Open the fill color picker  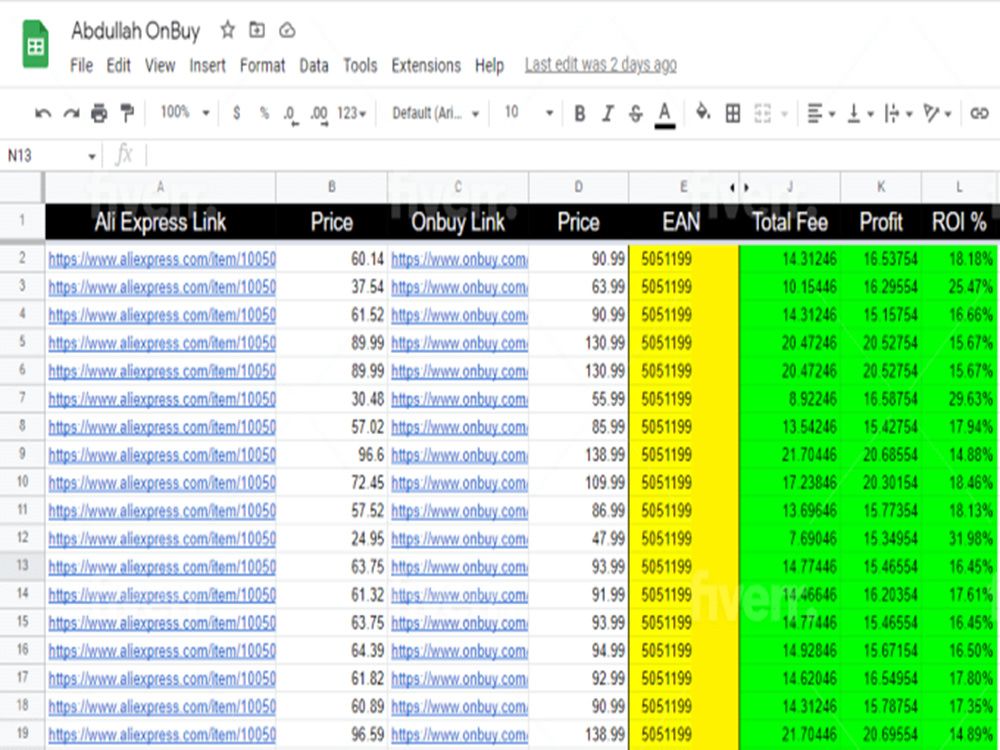pyautogui.click(x=703, y=113)
